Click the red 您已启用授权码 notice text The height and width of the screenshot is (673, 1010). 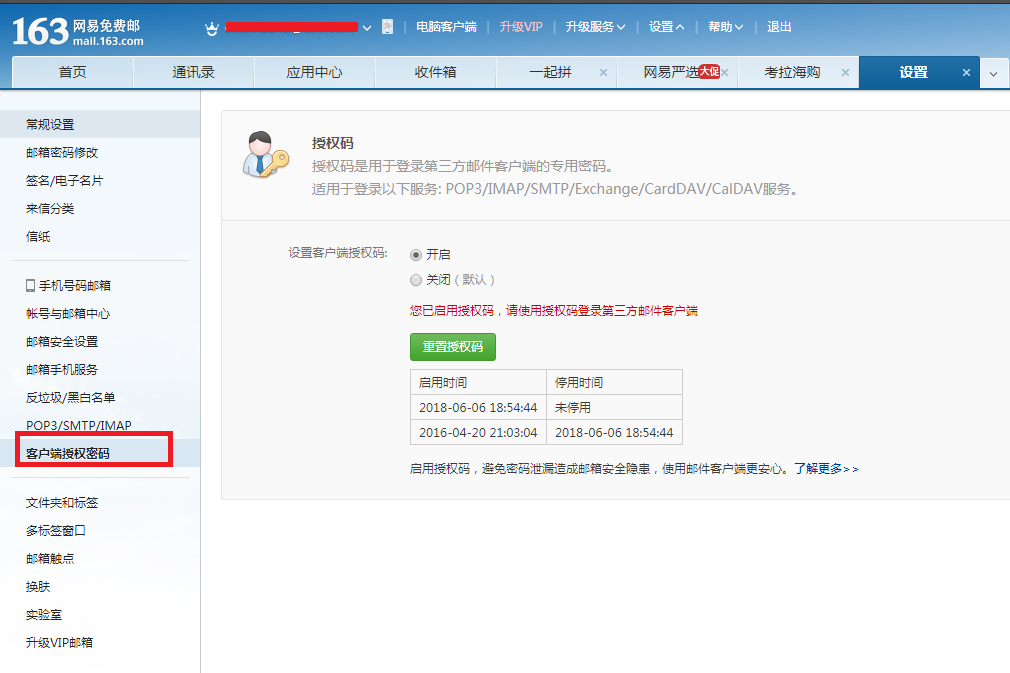[553, 311]
